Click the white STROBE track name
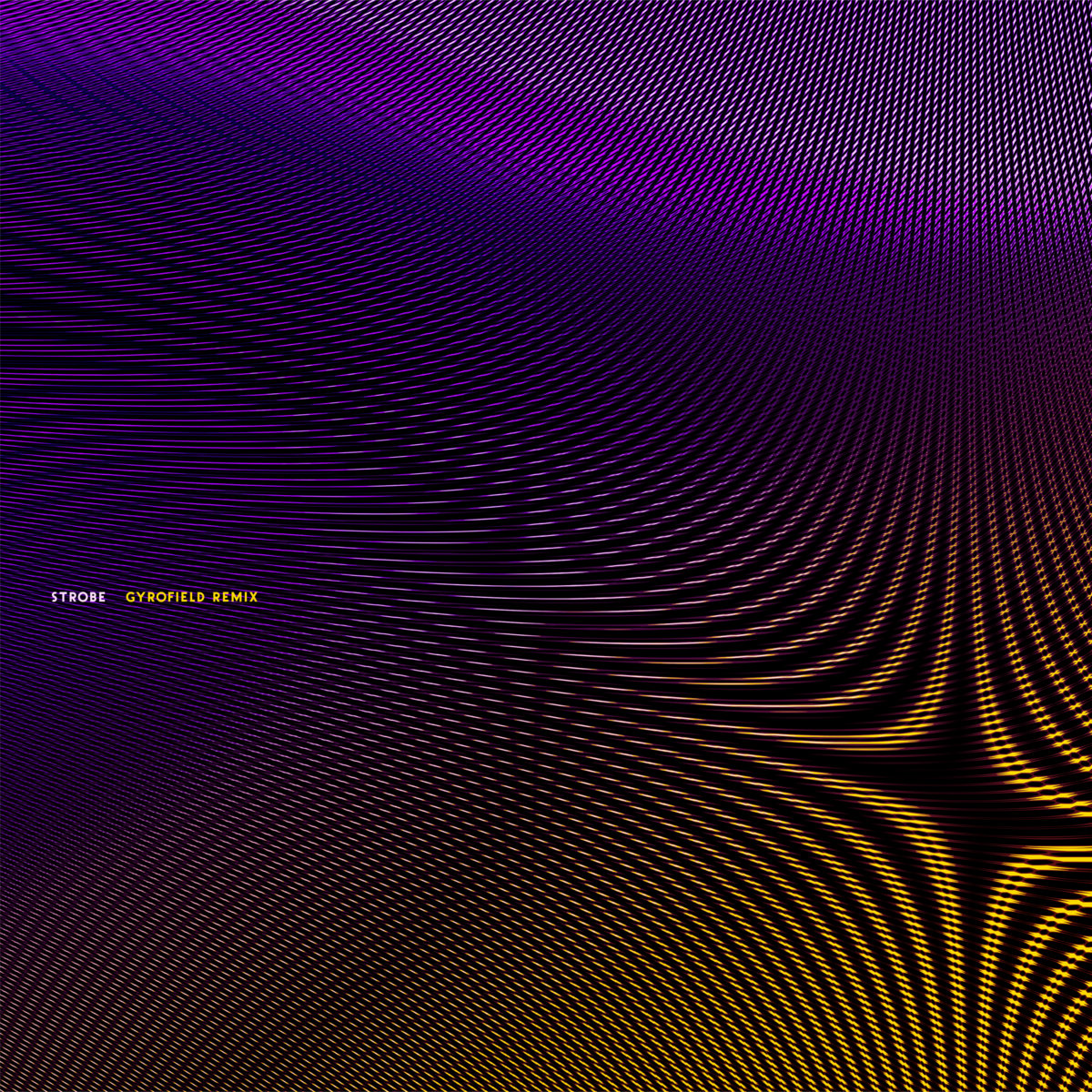 77,599
